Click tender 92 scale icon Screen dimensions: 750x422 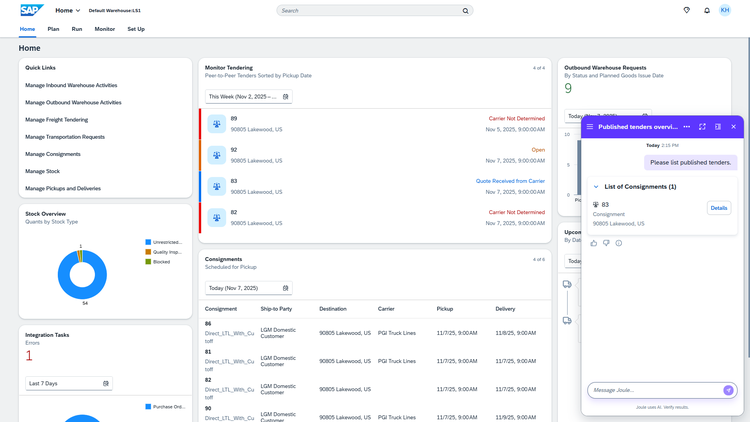point(217,155)
